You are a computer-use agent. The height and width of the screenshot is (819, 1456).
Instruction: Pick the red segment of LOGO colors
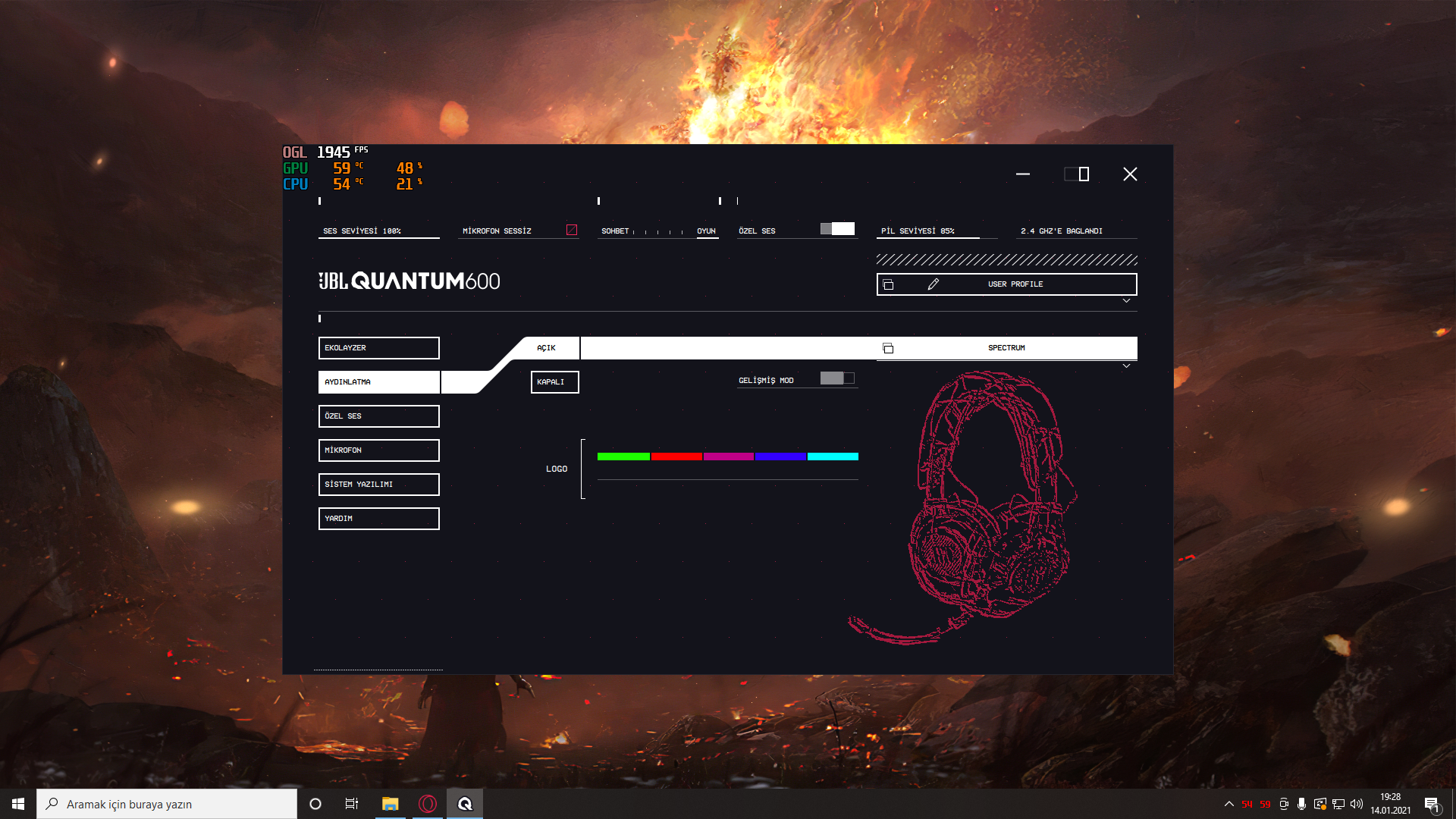(676, 457)
